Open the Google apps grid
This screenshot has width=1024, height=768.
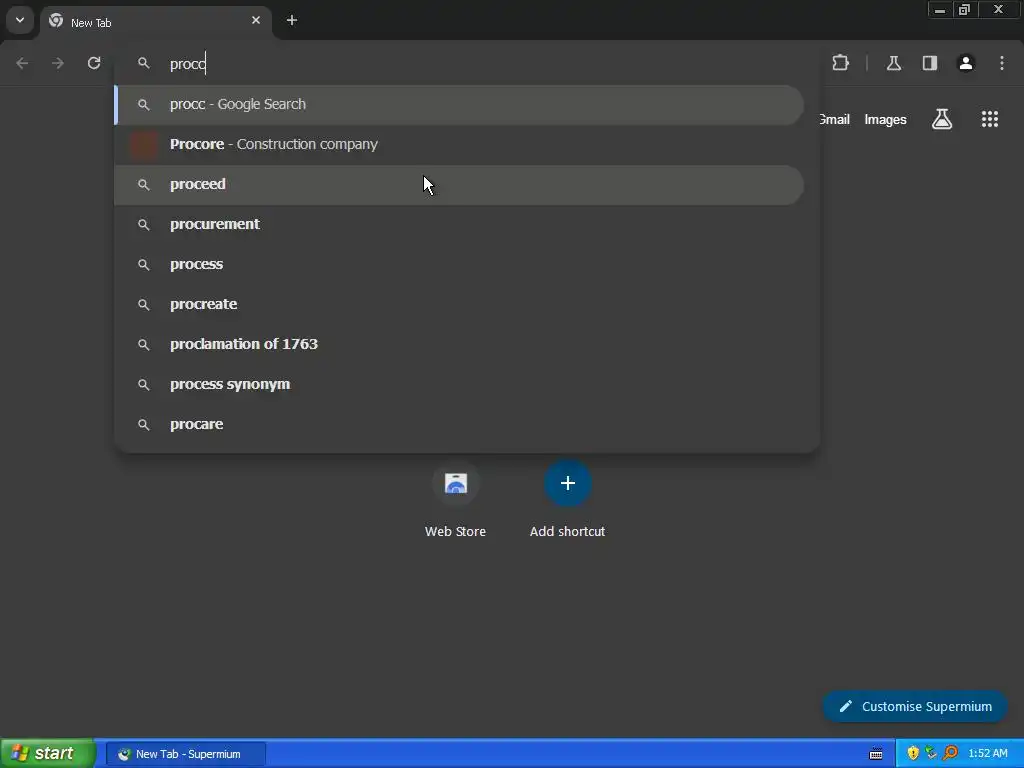989,119
